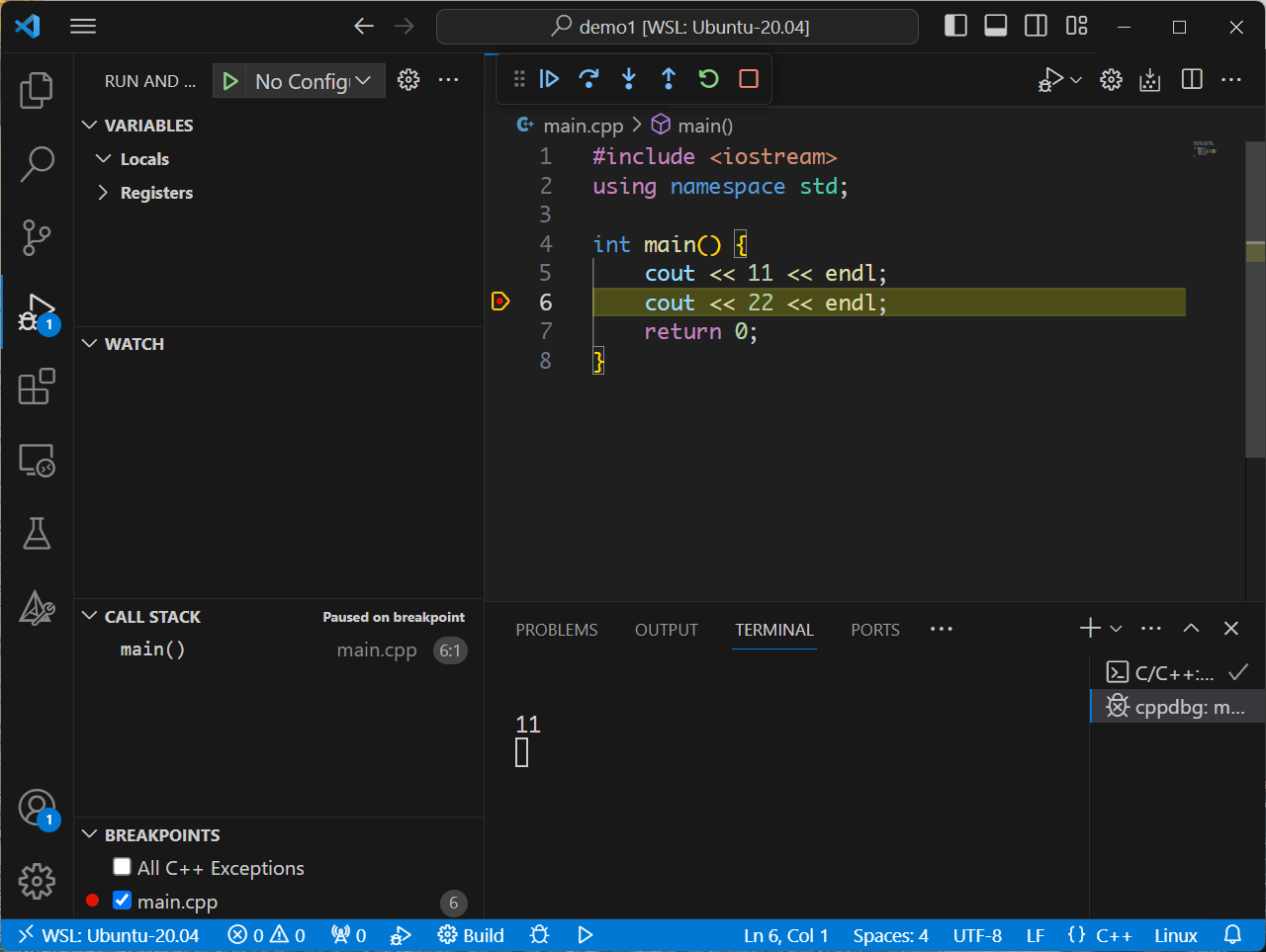This screenshot has width=1266, height=952.
Task: Open the debug C/C++ file dropdown arrow
Action: pos(1076,80)
